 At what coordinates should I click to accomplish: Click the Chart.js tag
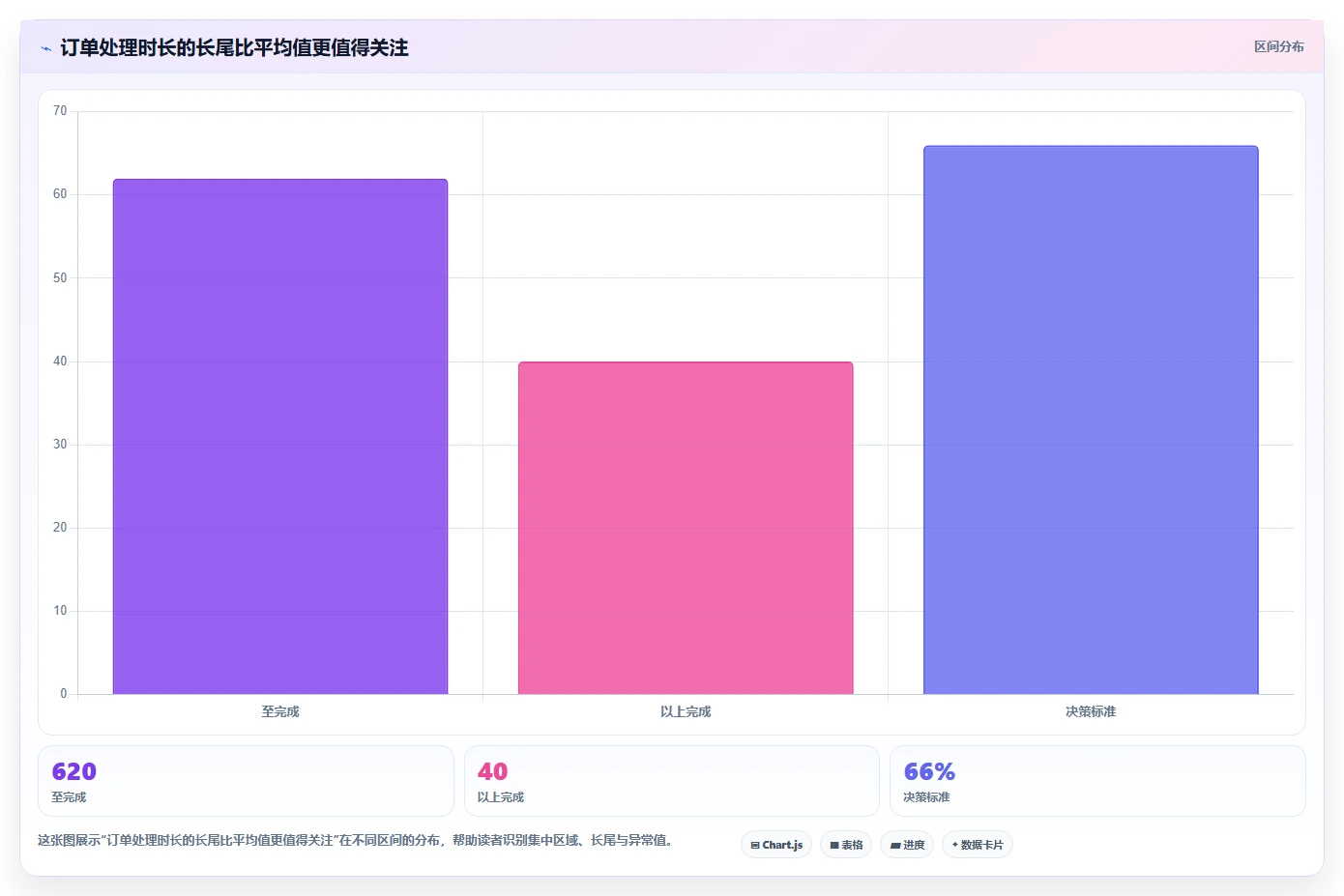776,845
